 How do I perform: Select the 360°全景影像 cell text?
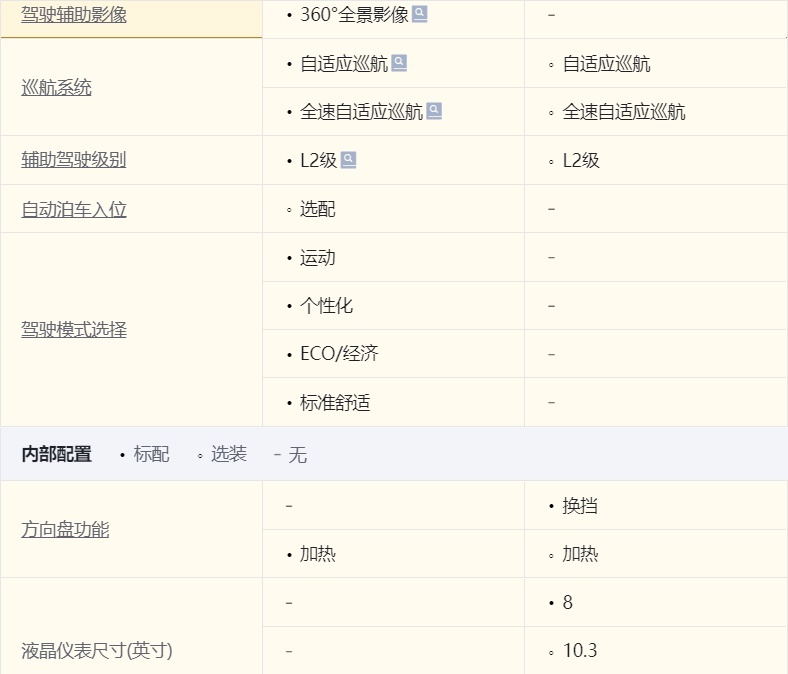pos(354,15)
